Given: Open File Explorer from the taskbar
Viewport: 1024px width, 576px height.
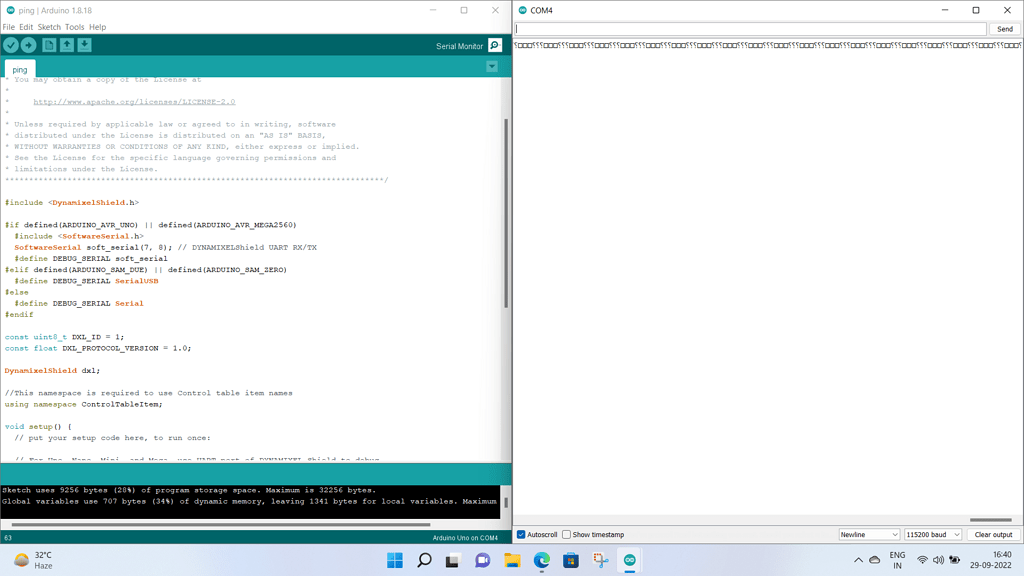Looking at the screenshot, I should coord(512,560).
